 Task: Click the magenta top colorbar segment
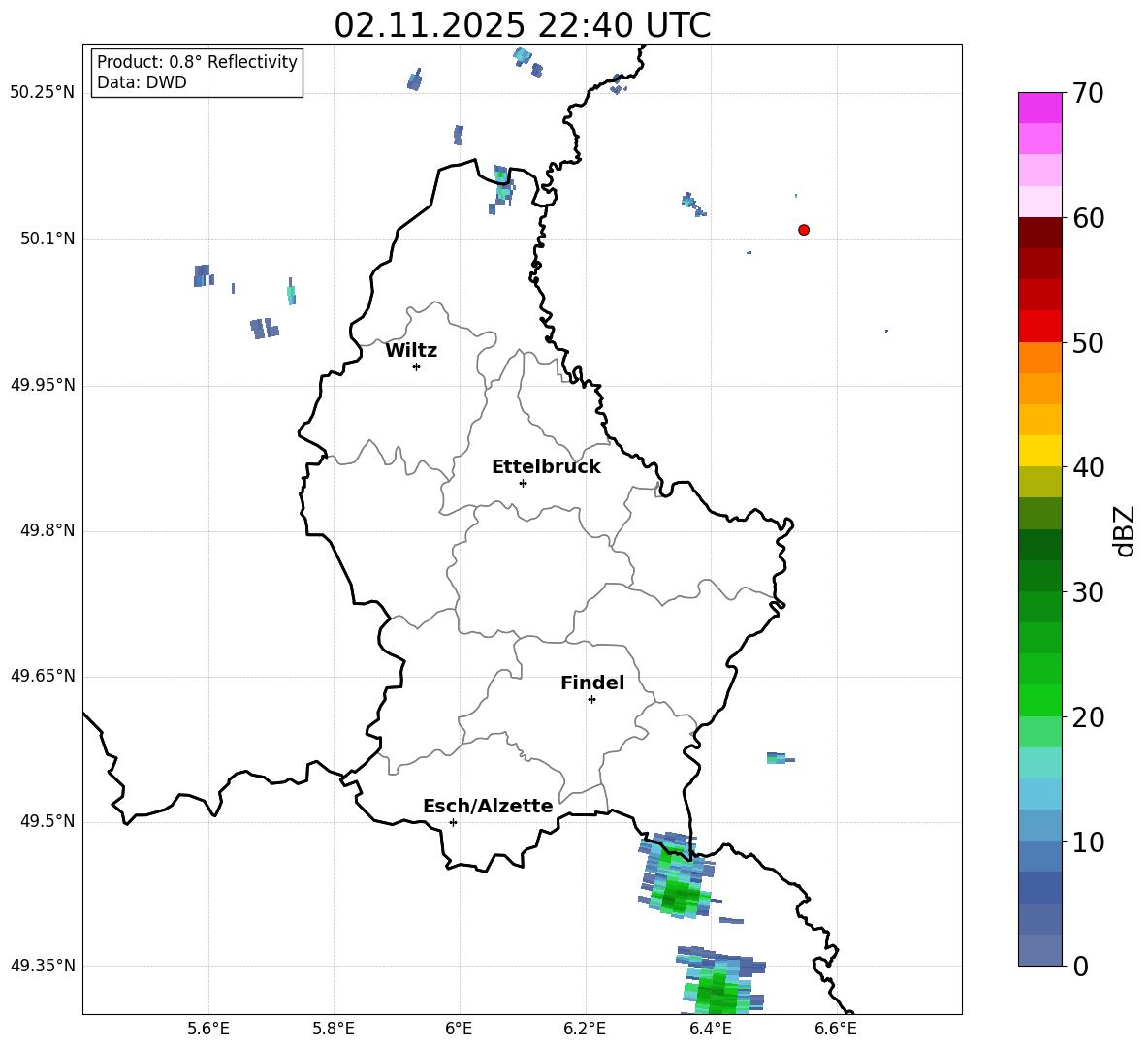1039,108
